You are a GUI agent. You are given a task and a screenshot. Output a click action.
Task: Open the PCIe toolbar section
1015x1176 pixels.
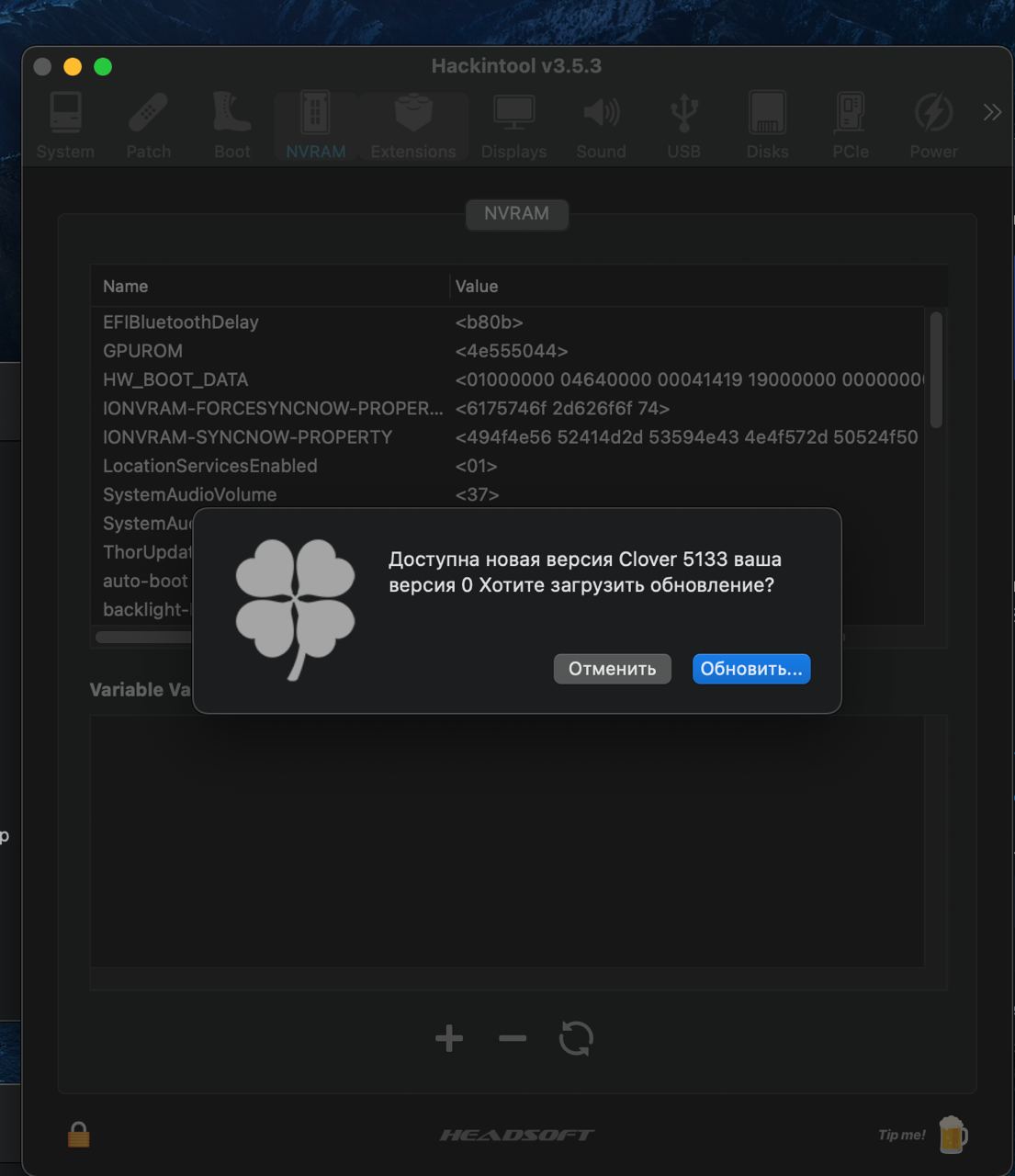coord(851,126)
